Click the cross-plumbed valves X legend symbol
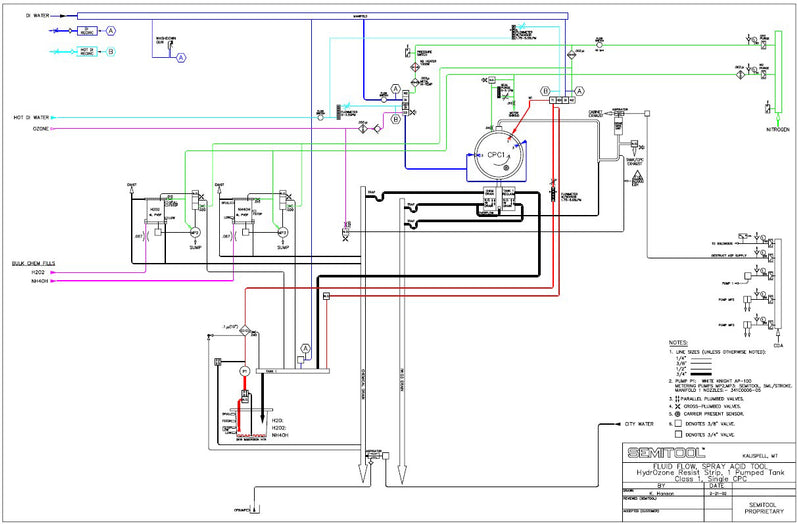797x524 pixels. 678,406
